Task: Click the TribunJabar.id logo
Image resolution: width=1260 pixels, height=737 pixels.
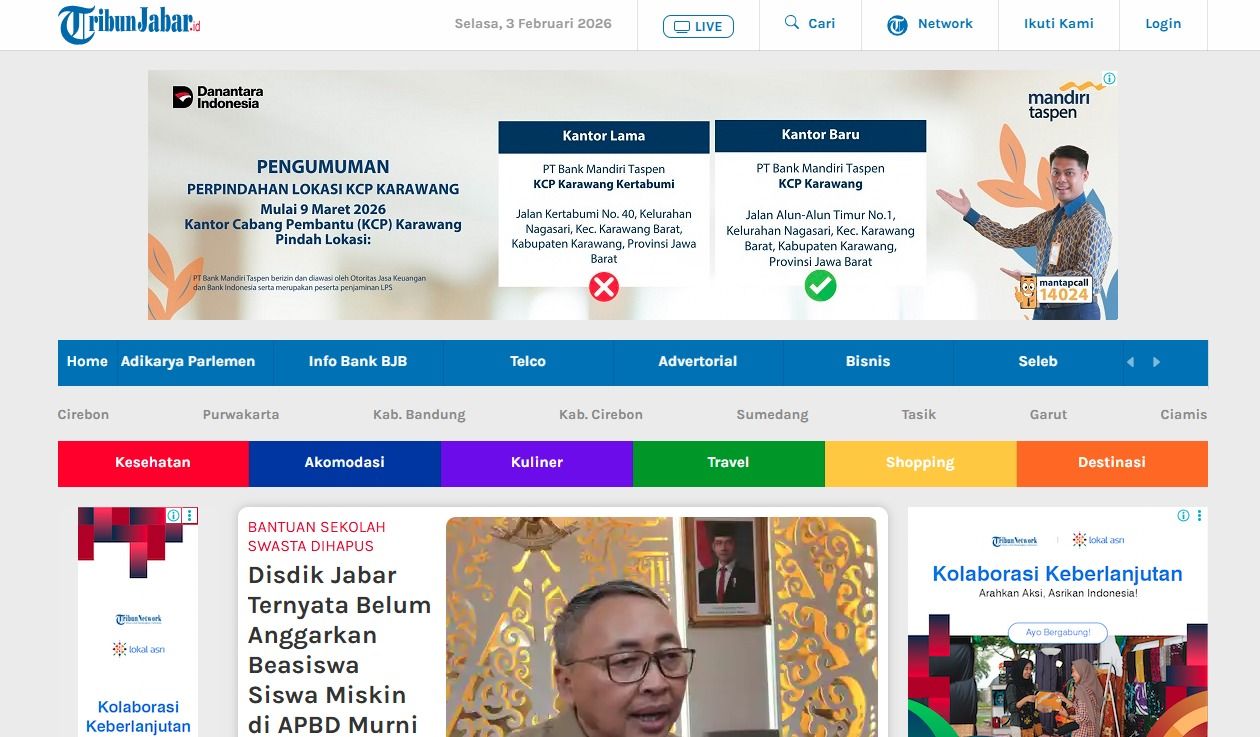Action: (130, 24)
